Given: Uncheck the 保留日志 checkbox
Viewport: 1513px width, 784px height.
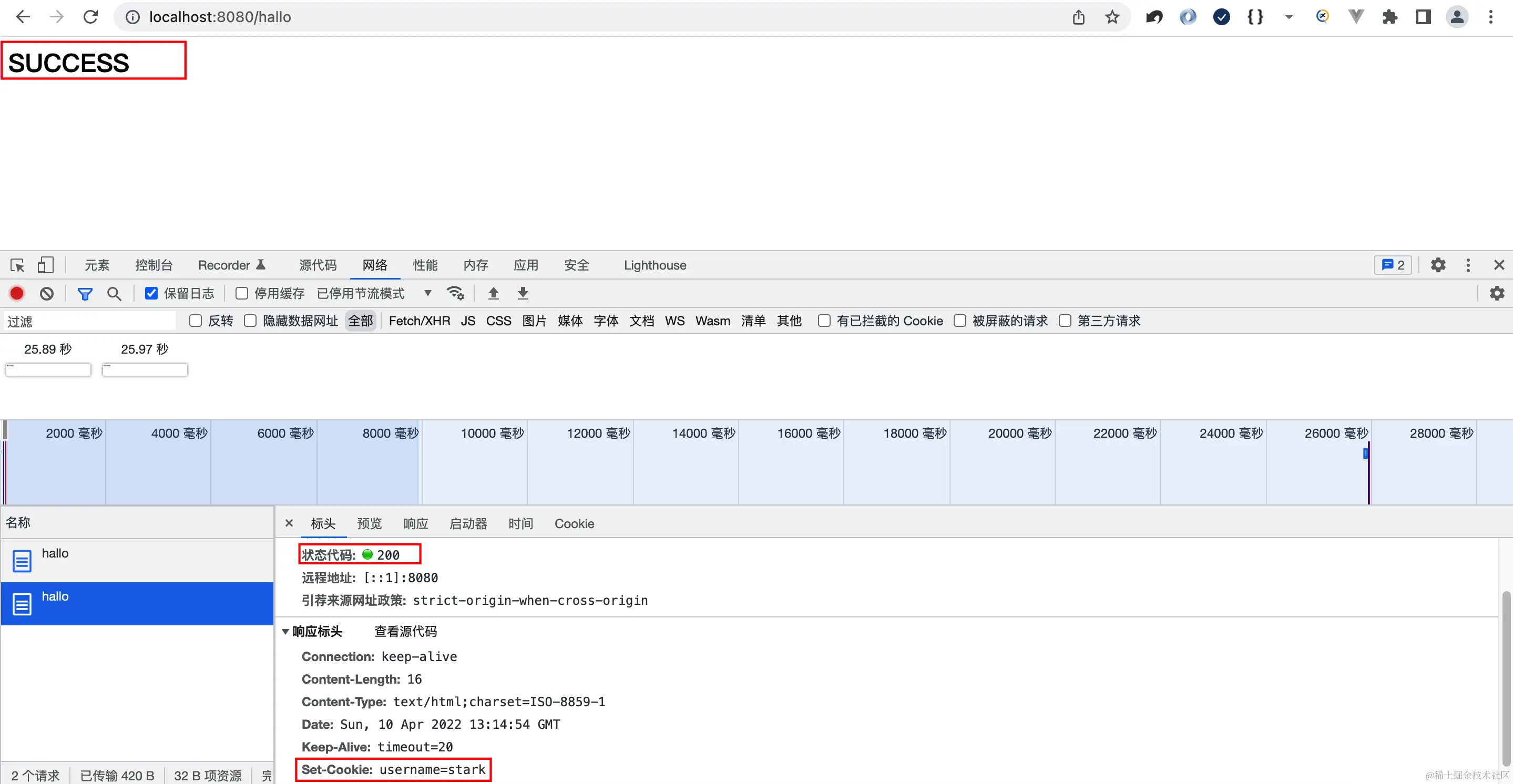Looking at the screenshot, I should coord(151,293).
